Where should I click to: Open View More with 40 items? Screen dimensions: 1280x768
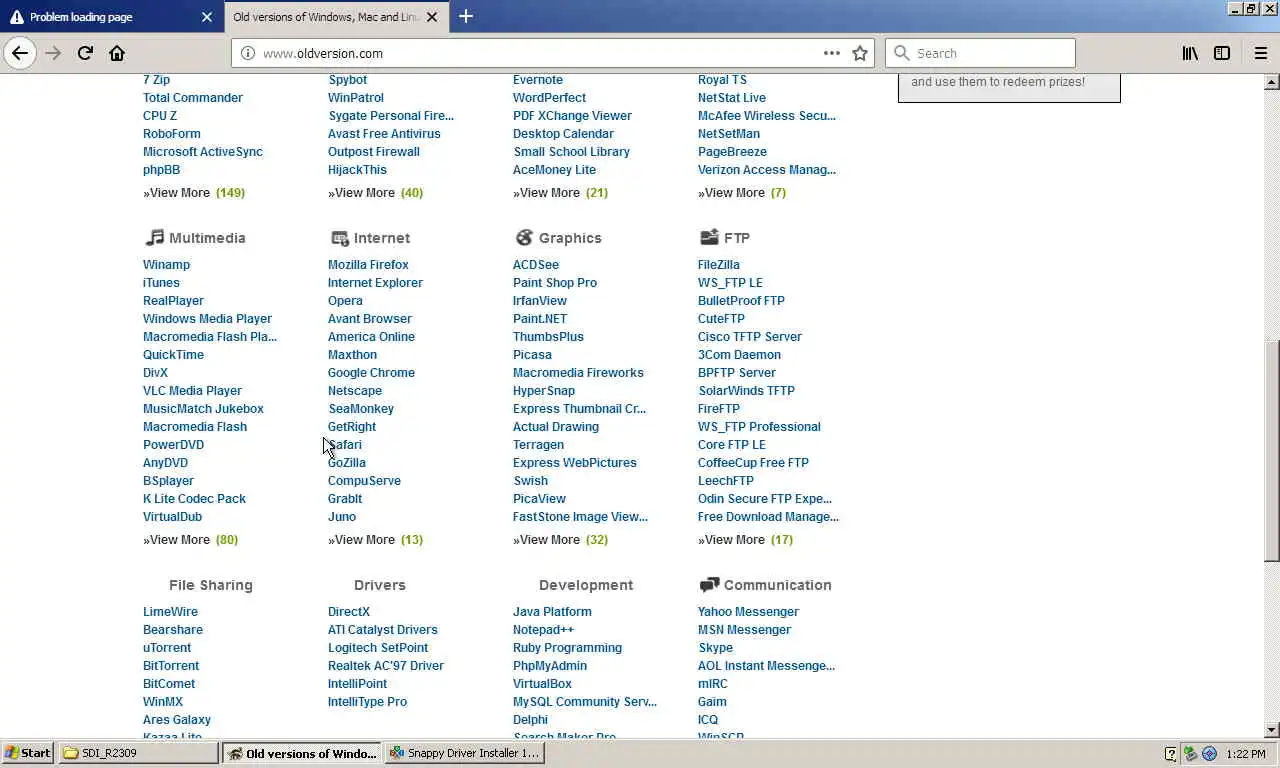[375, 192]
